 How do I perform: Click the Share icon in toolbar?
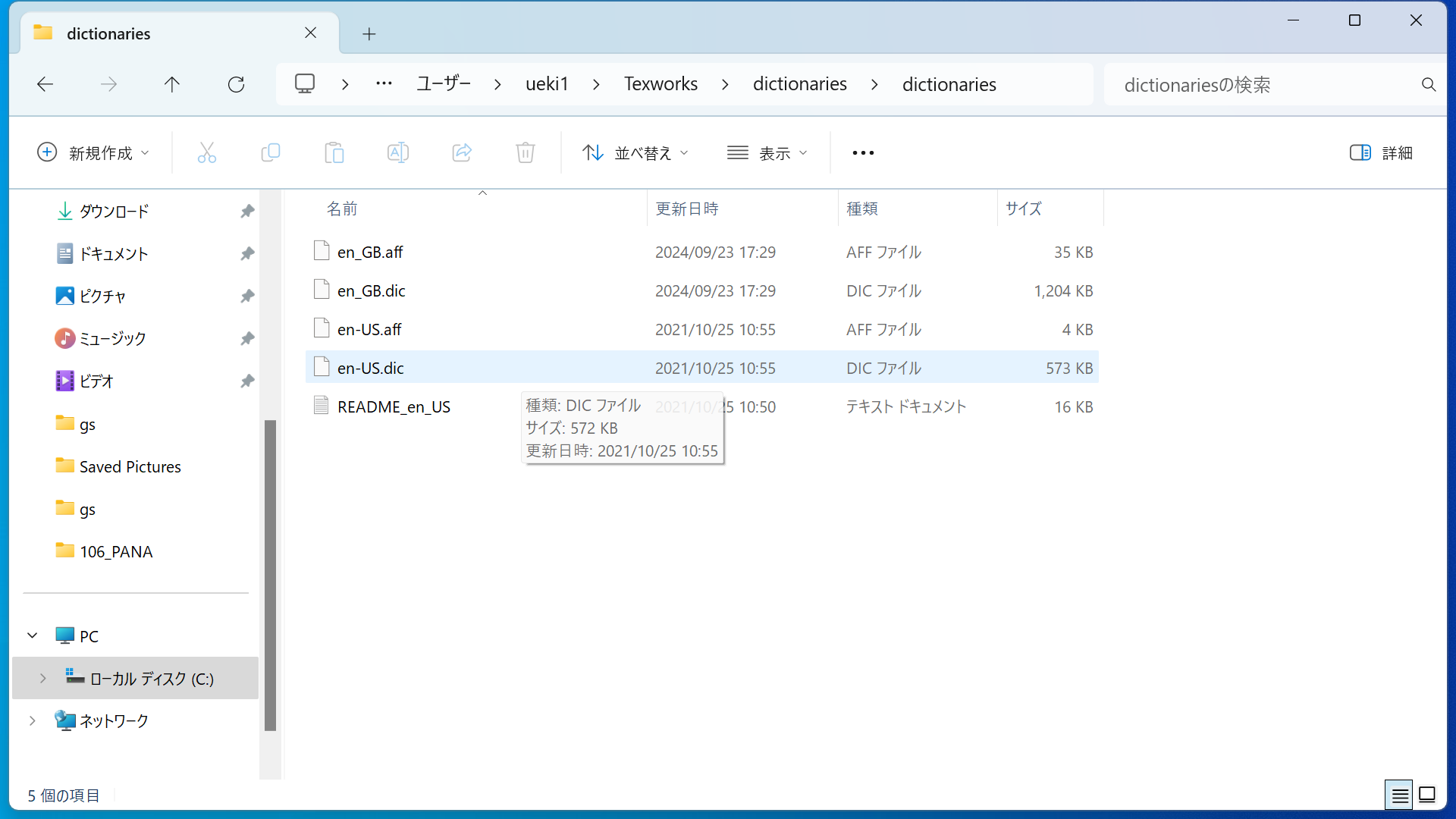(x=462, y=152)
